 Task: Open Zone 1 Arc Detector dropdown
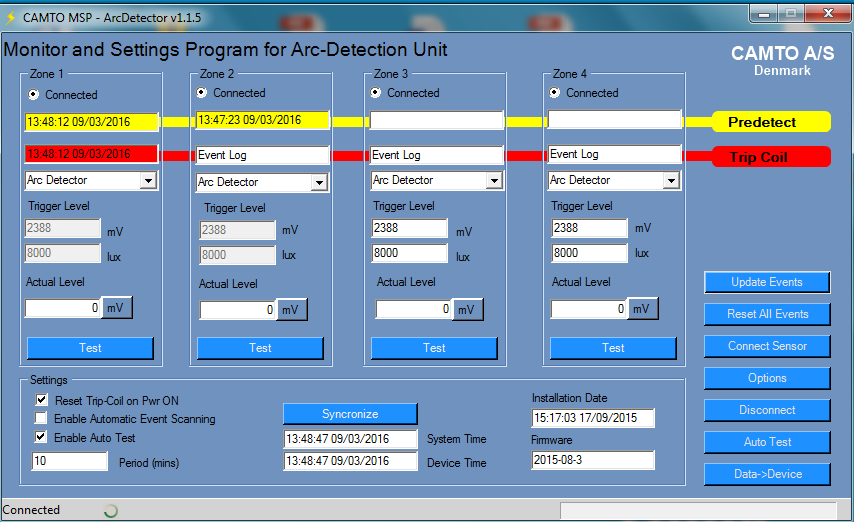148,181
